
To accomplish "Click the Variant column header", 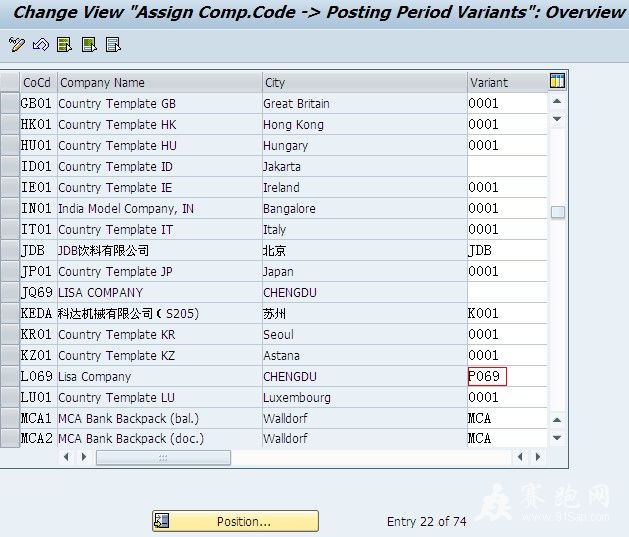I will (507, 82).
